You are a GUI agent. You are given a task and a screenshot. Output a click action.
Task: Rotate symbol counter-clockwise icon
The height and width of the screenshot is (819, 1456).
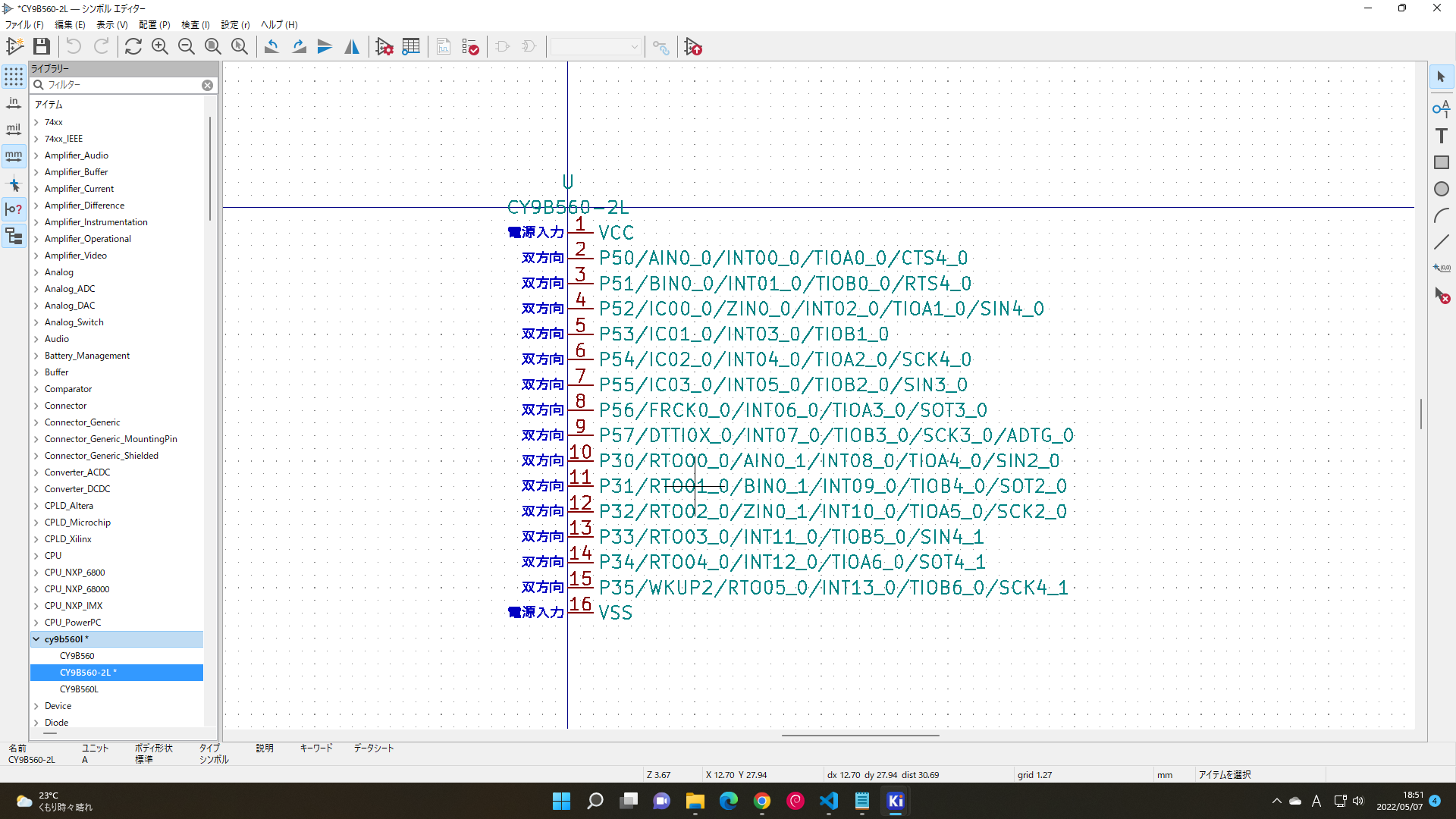click(271, 47)
